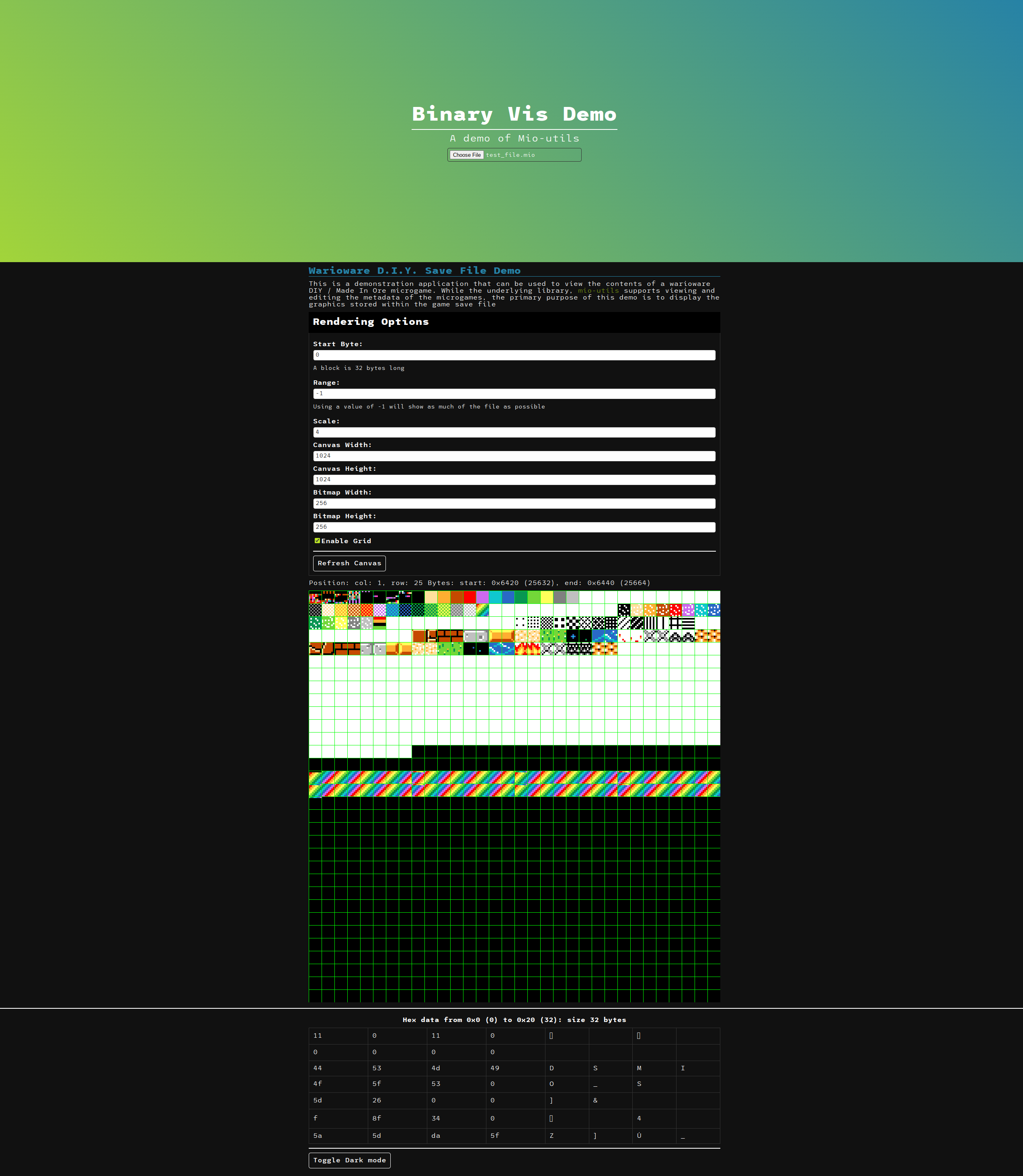The height and width of the screenshot is (1176, 1023).
Task: Click the solid red color swatch tile
Action: coord(470,597)
